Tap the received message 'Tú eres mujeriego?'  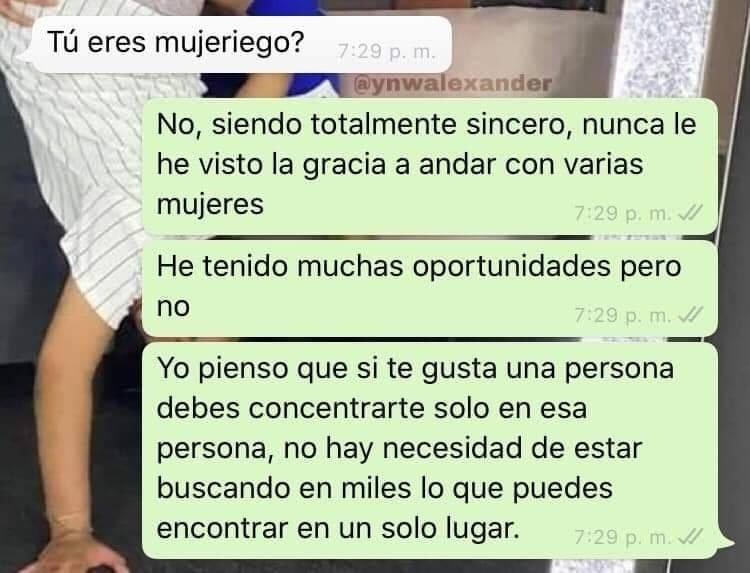point(234,44)
